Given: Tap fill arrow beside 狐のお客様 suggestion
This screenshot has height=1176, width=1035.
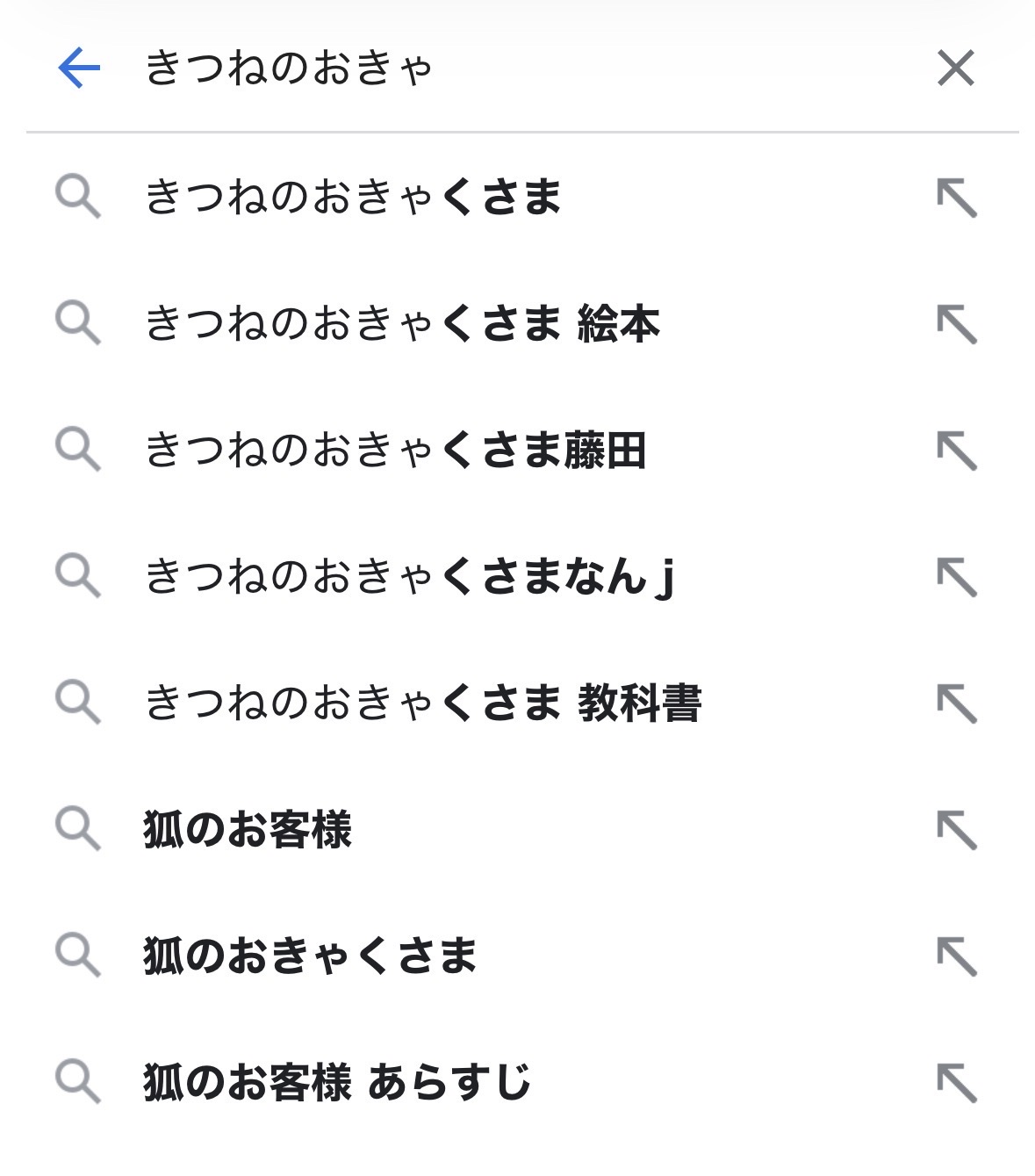Looking at the screenshot, I should click(x=957, y=830).
